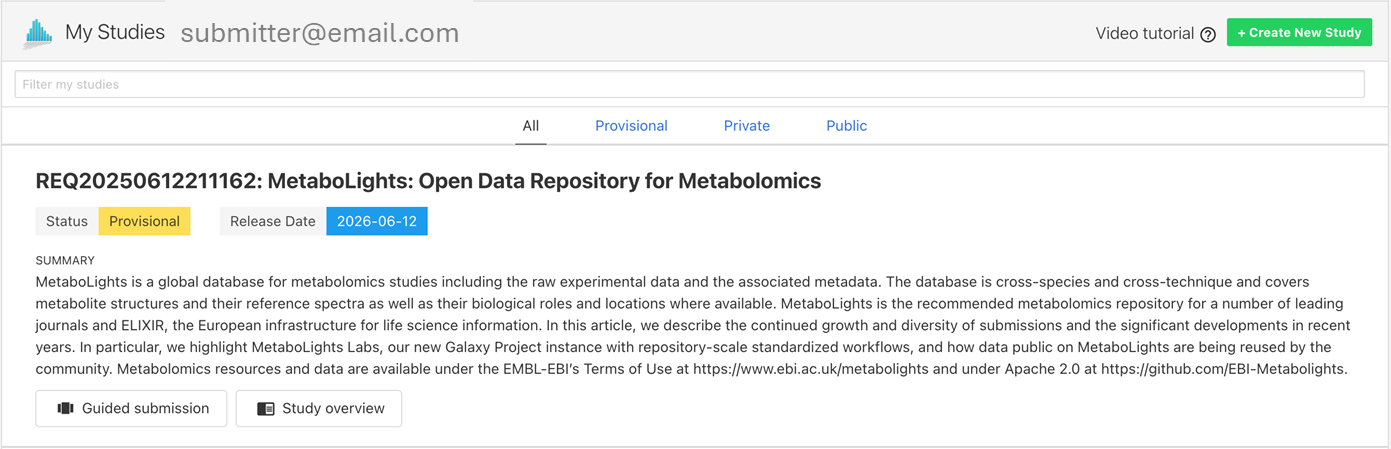The height and width of the screenshot is (449, 1391).
Task: Click the blue 2026-06-12 release date badge
Action: (x=377, y=221)
